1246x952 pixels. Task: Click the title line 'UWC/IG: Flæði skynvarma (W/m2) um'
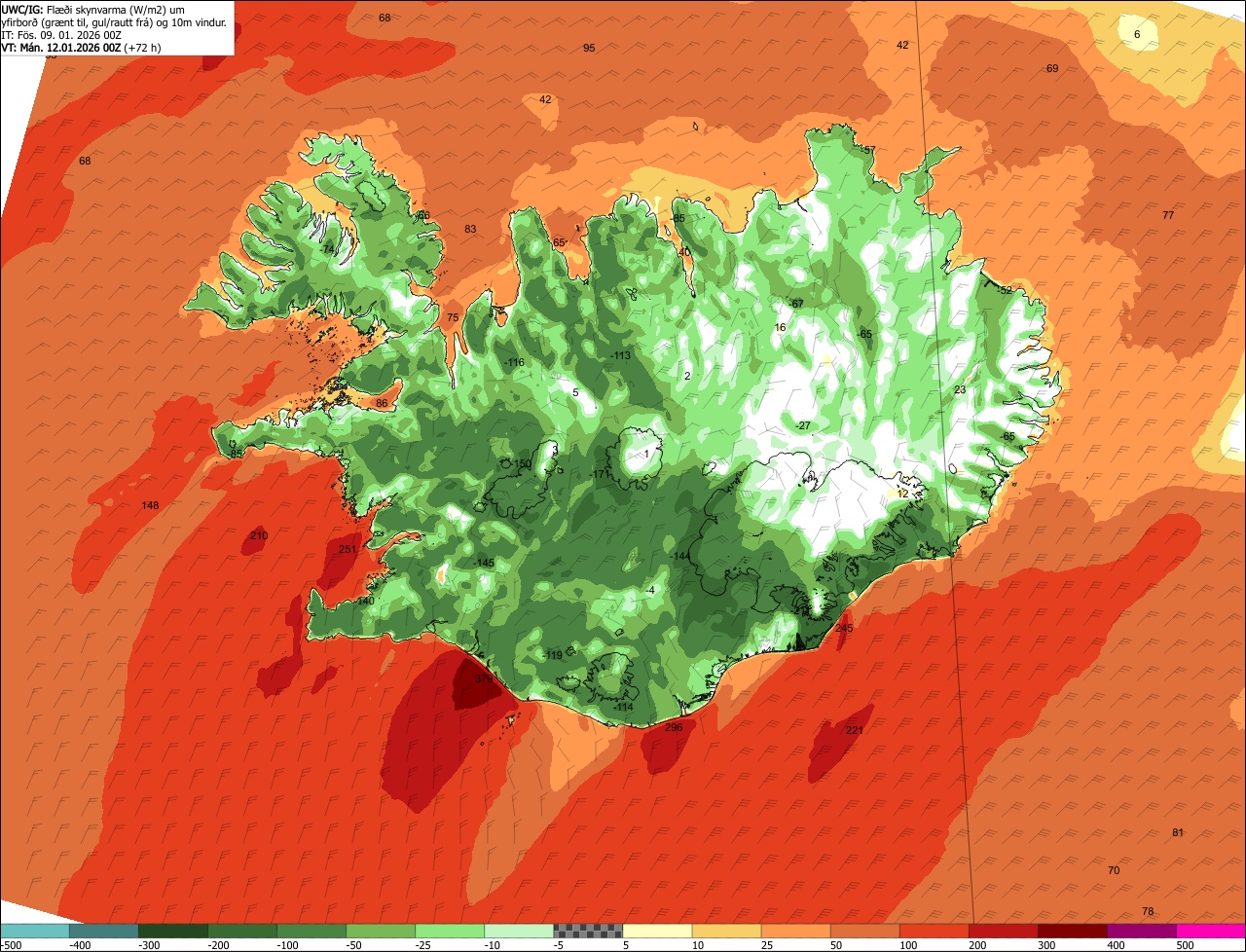point(93,9)
